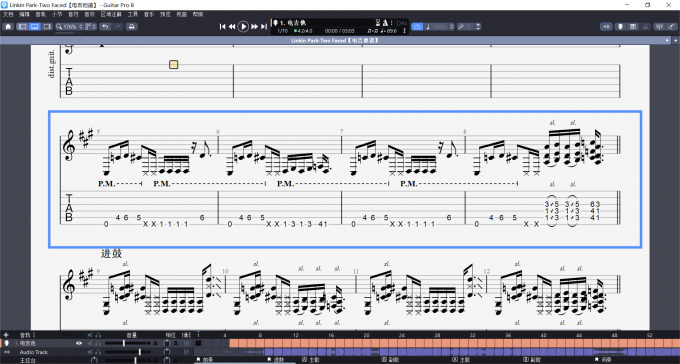This screenshot has height=364, width=680.
Task: Adjust the 电吉他 track volume slider
Action: (x=128, y=343)
